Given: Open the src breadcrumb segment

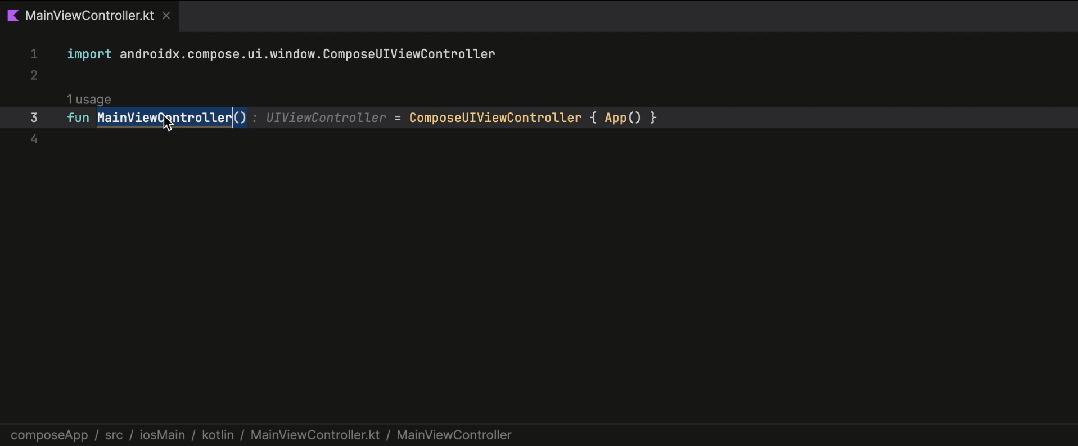Looking at the screenshot, I should [114, 435].
